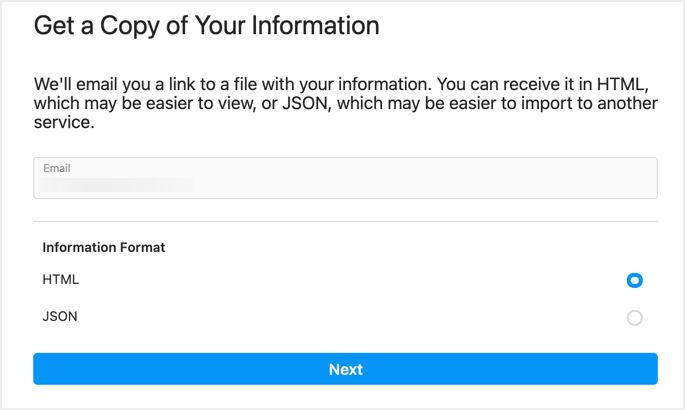Click the small Email label inside field
The image size is (685, 410).
56,169
